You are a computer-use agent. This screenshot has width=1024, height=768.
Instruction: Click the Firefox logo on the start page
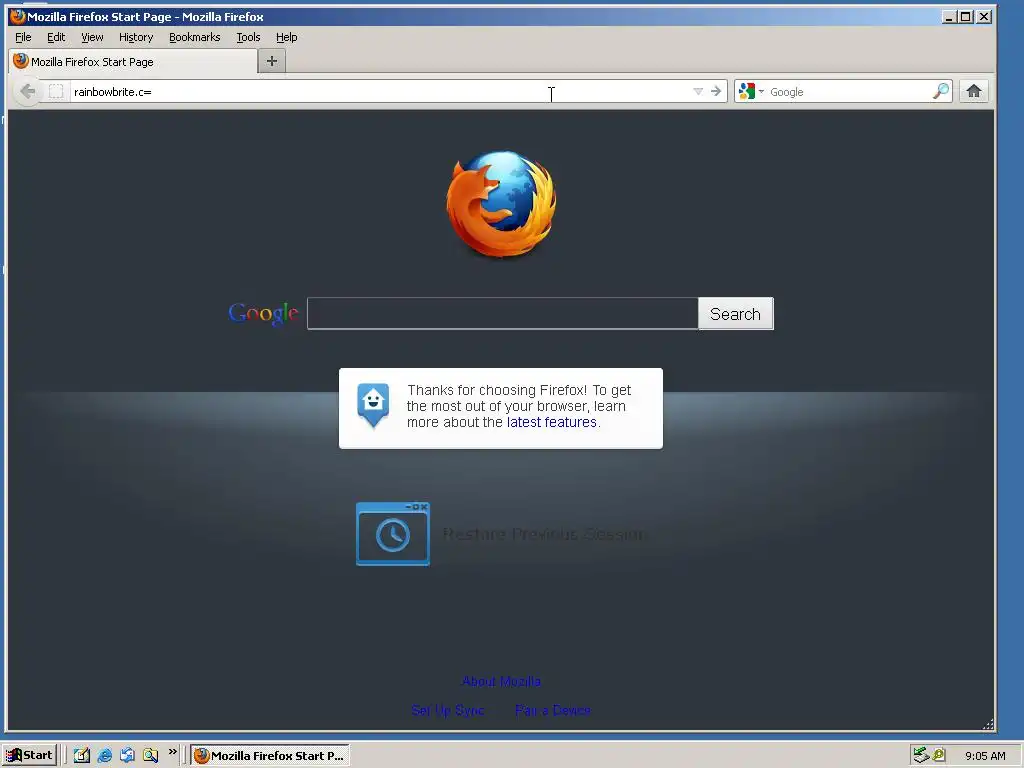501,203
